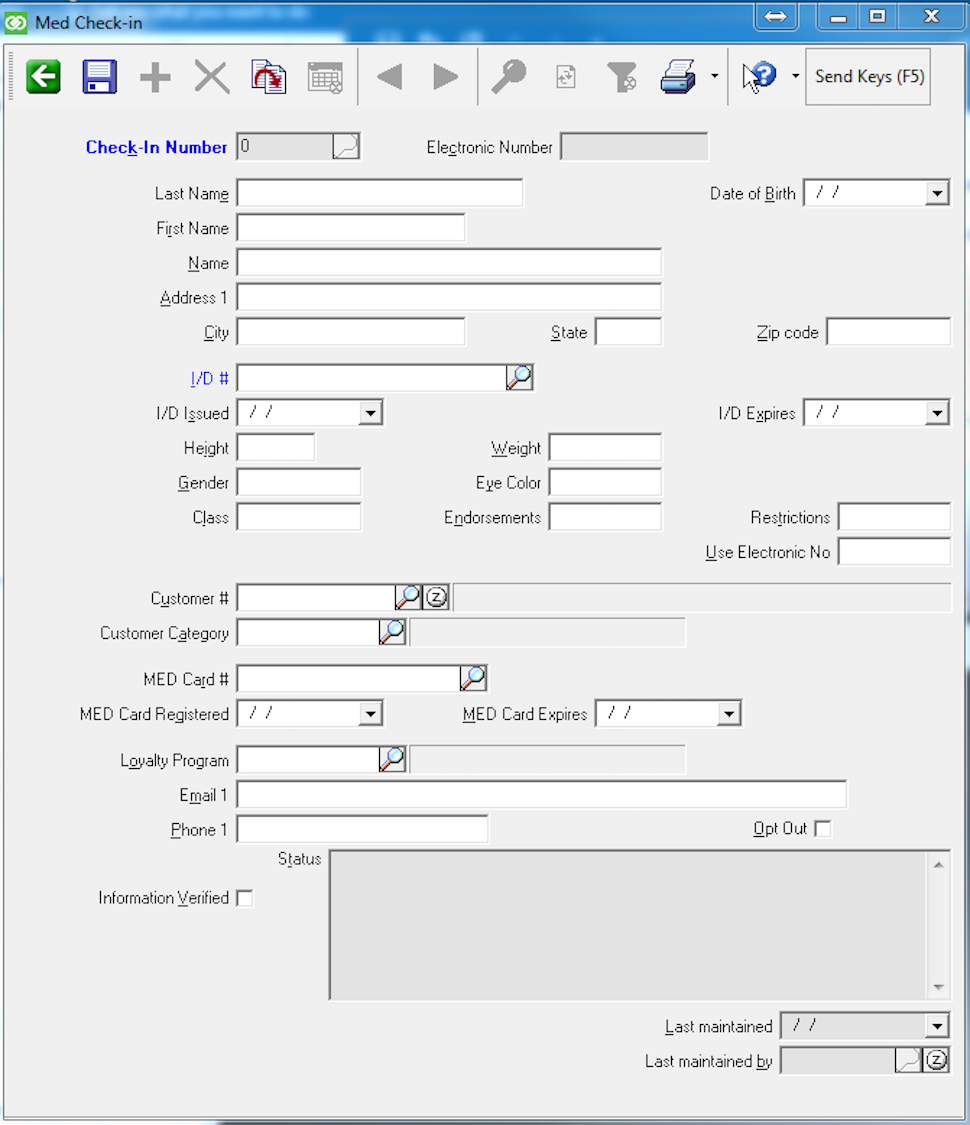The image size is (970, 1125).
Task: Click the printer icon in toolbar
Action: [x=678, y=77]
